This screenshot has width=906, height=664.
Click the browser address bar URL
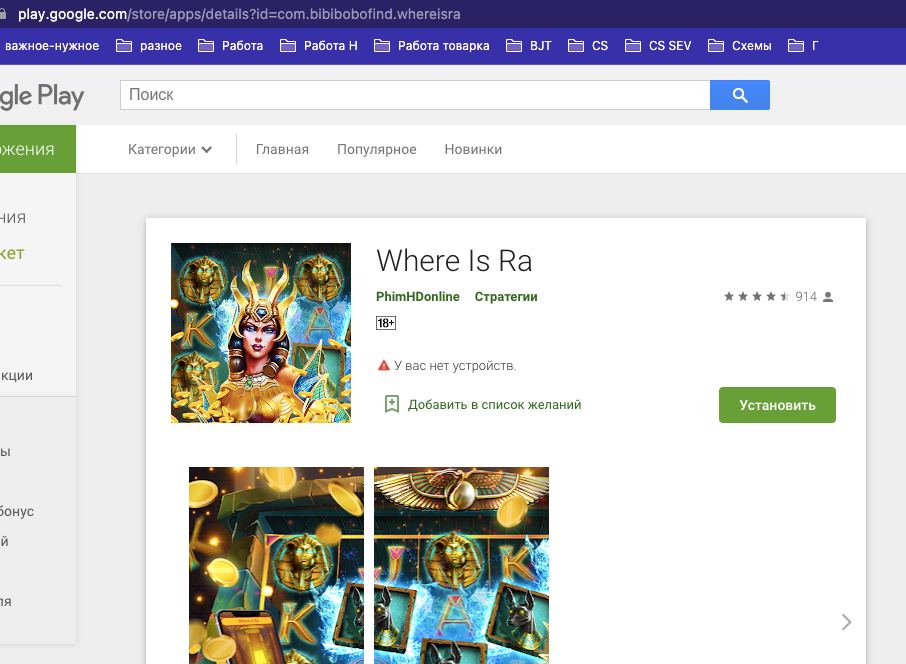pos(239,14)
